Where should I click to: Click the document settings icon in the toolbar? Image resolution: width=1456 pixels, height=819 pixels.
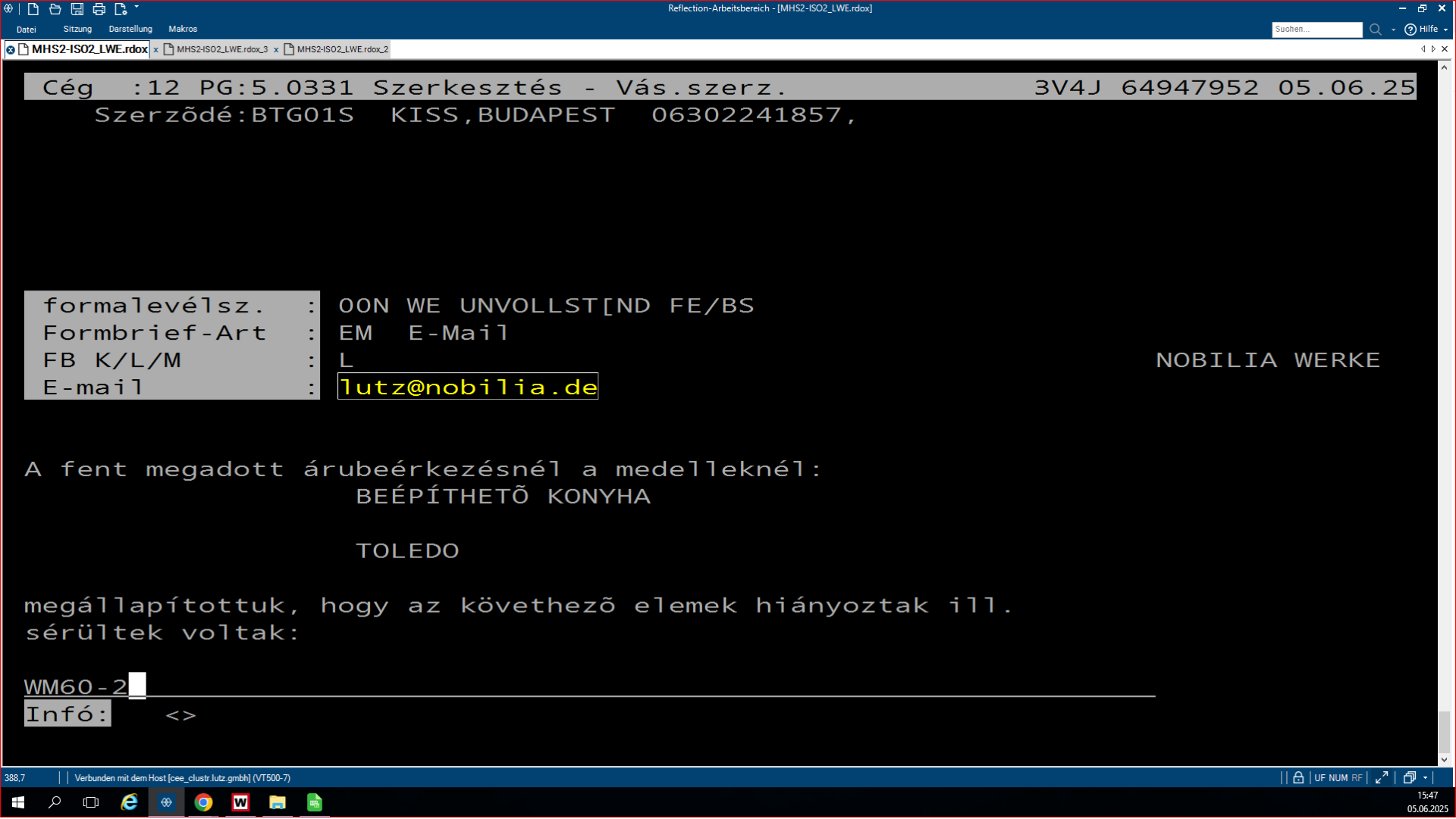[x=120, y=9]
